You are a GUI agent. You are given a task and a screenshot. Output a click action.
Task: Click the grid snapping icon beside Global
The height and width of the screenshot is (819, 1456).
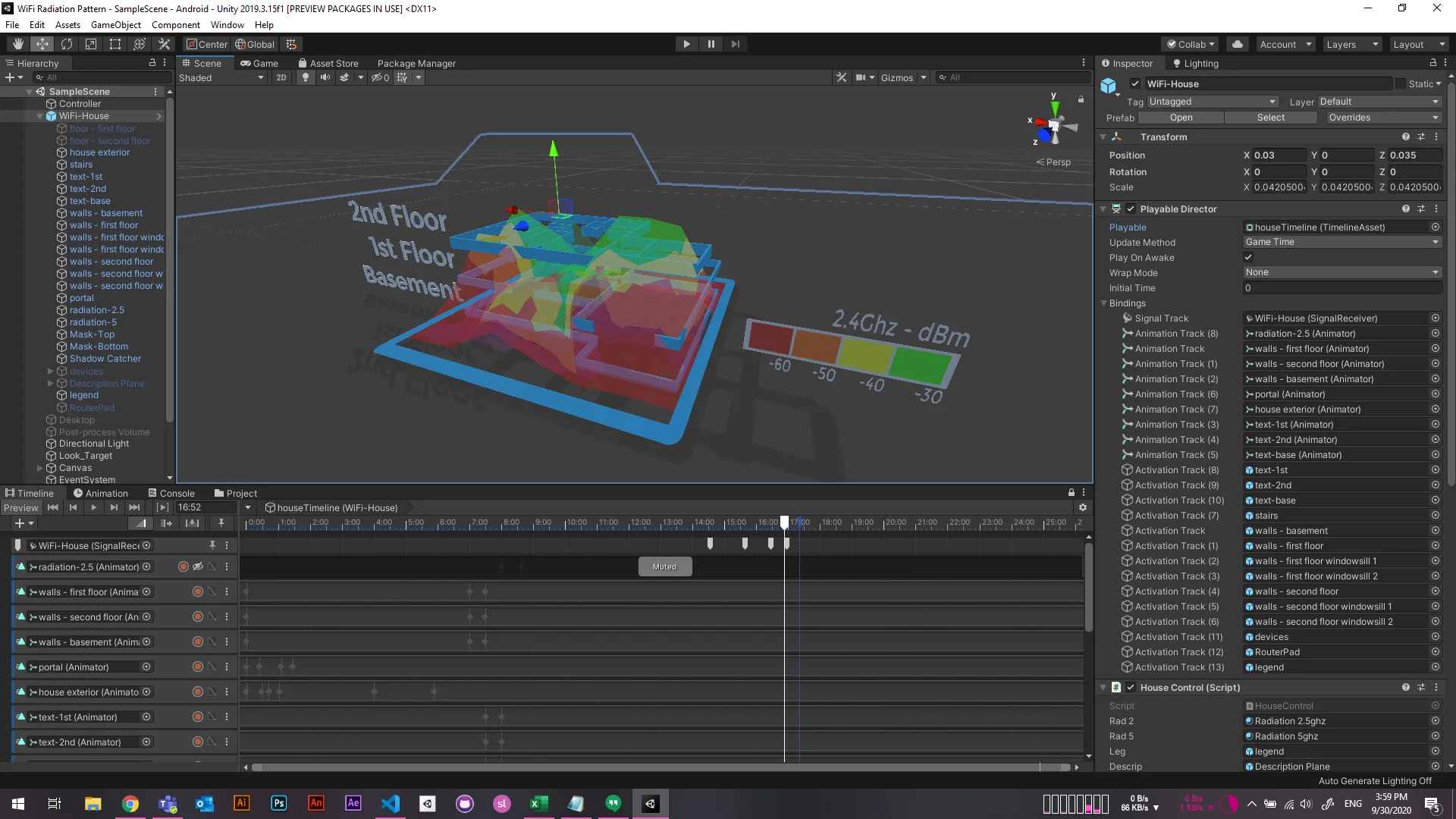coord(291,44)
